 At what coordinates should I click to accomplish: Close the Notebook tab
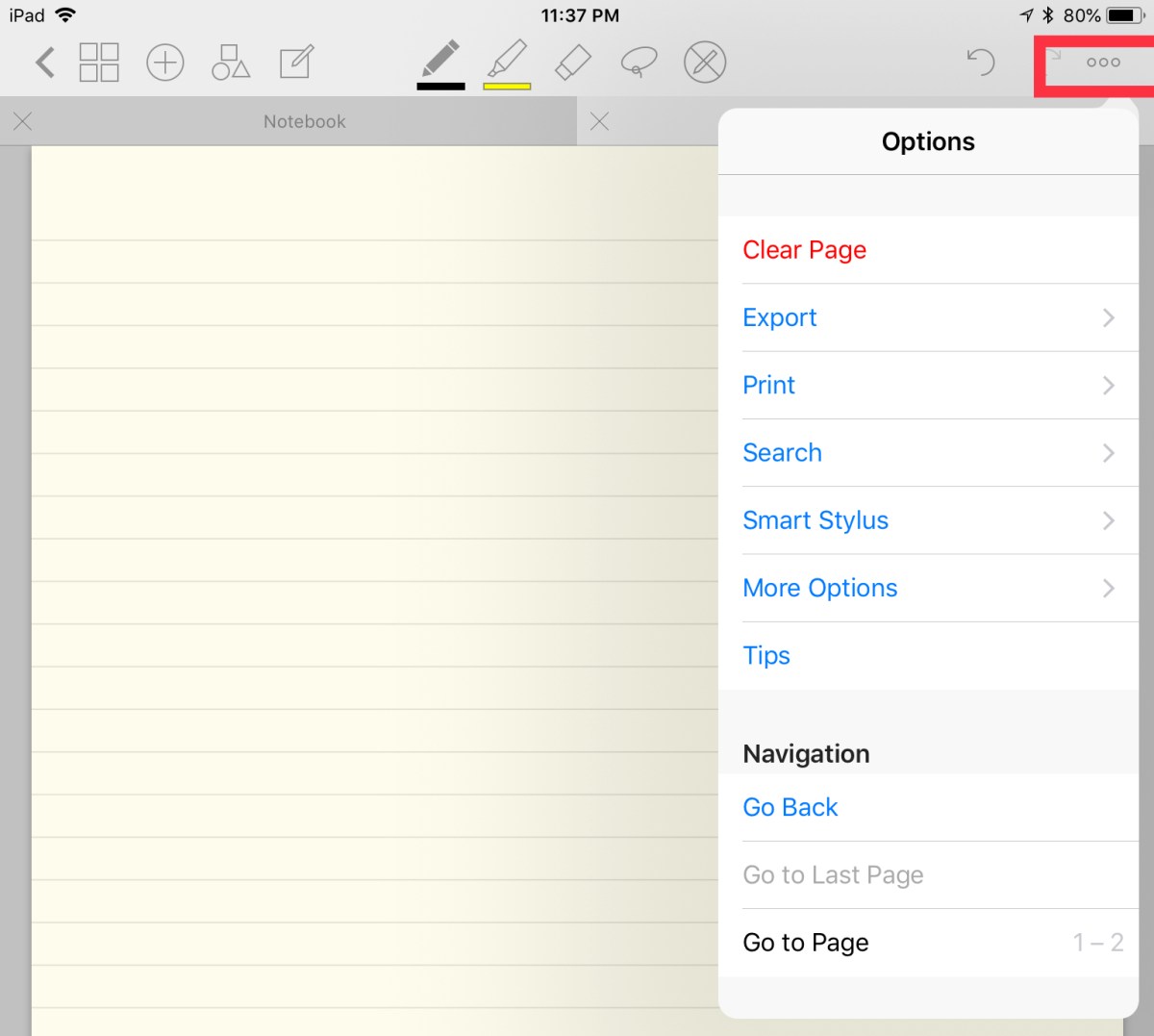(x=23, y=121)
